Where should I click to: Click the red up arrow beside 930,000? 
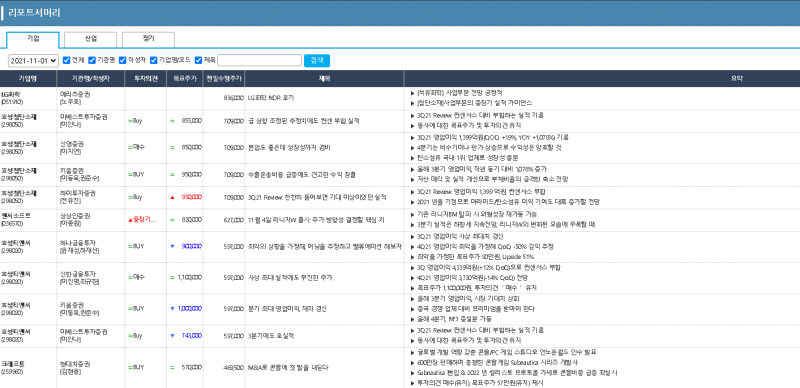click(x=172, y=197)
